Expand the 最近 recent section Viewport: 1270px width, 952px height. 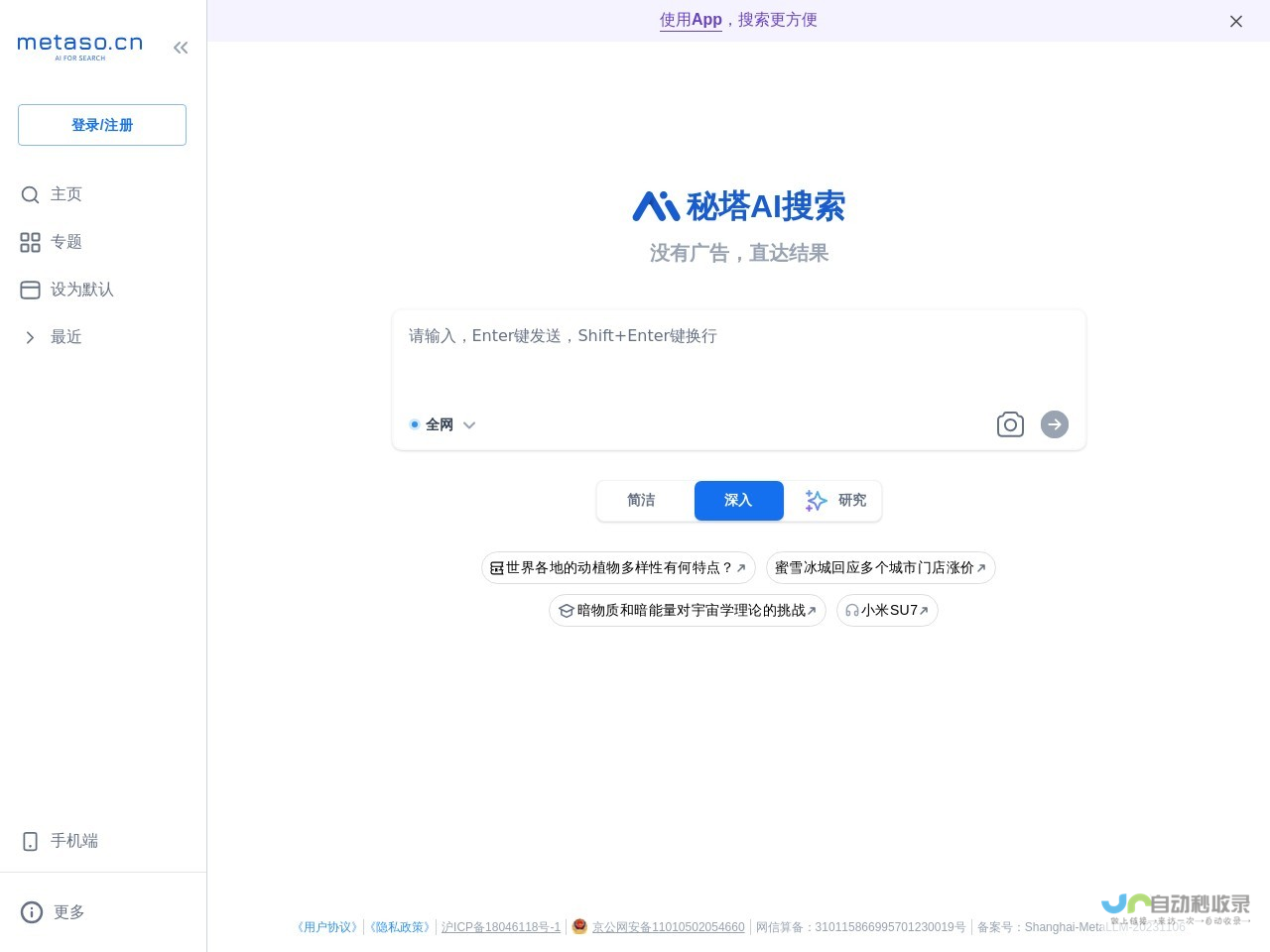pos(52,337)
